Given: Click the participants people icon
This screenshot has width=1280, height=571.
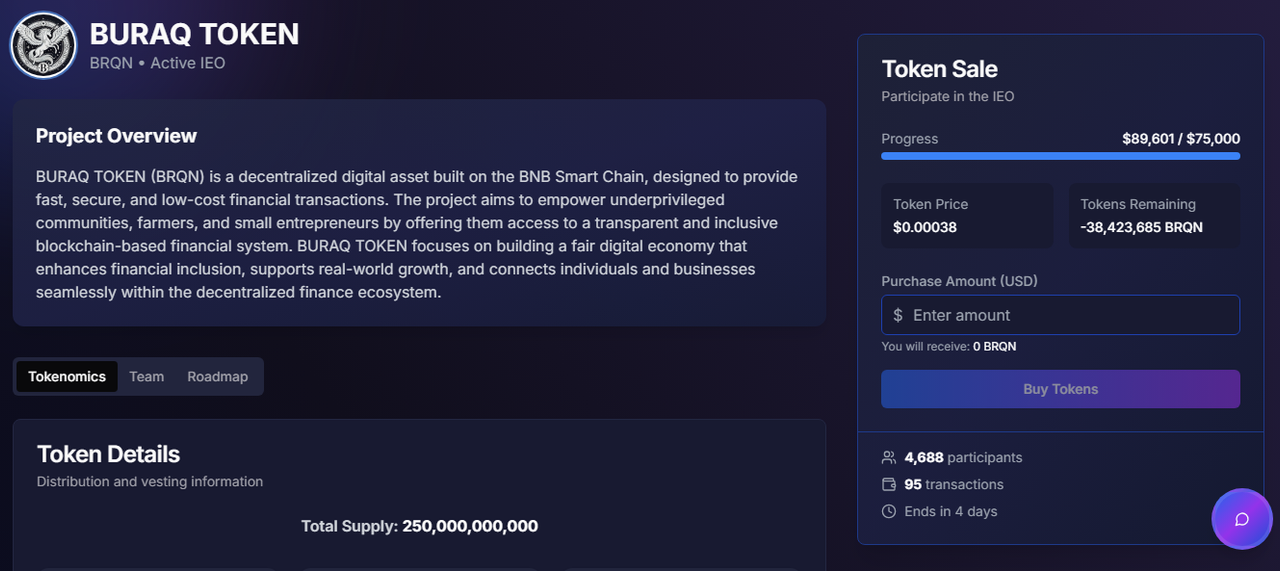Looking at the screenshot, I should point(889,458).
